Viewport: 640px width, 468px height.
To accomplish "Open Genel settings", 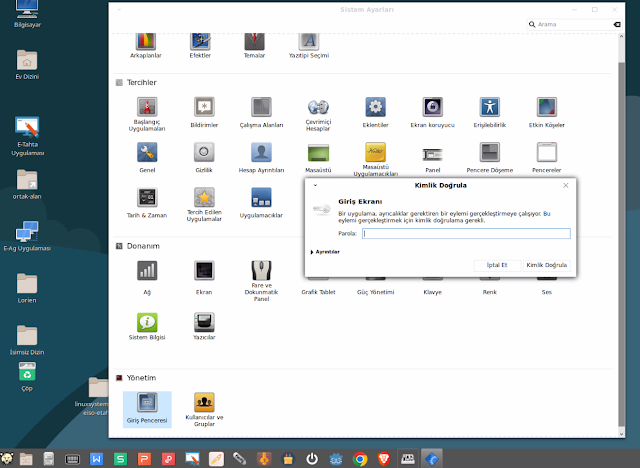I will 147,157.
